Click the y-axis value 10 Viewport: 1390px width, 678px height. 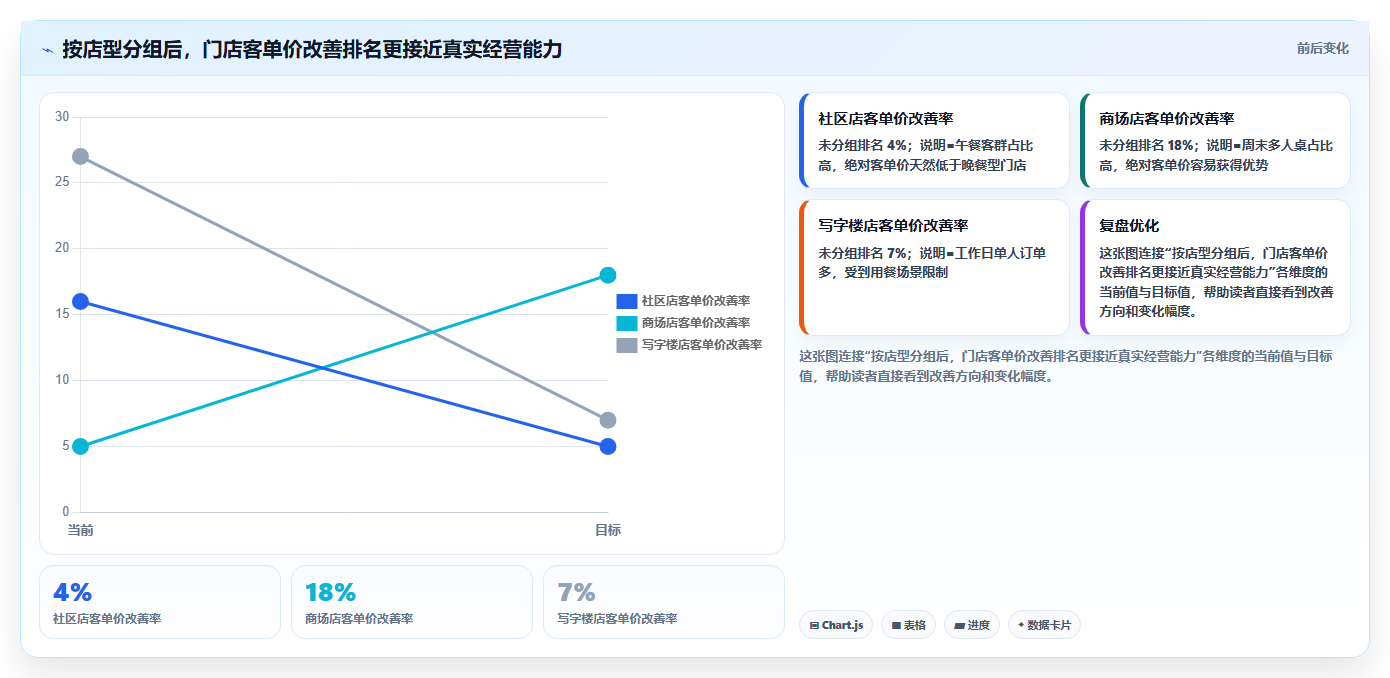coord(62,380)
